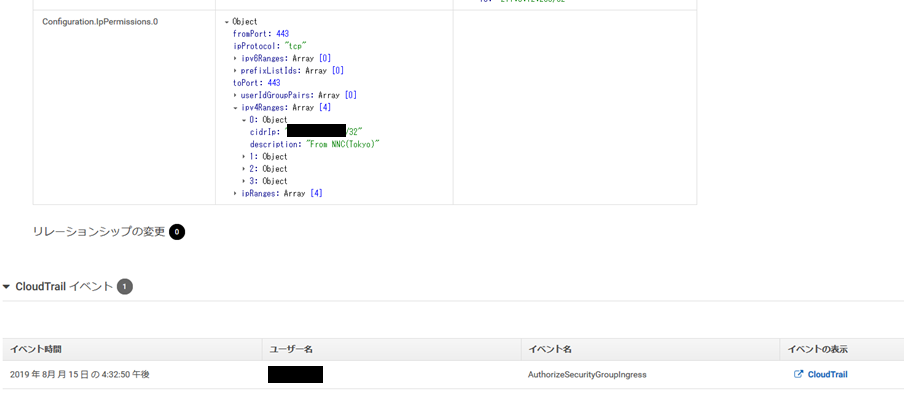Screen dimensions: 904x397
Task: Click the AuthorizeSecurityGroupIngress event name
Action: coord(587,375)
